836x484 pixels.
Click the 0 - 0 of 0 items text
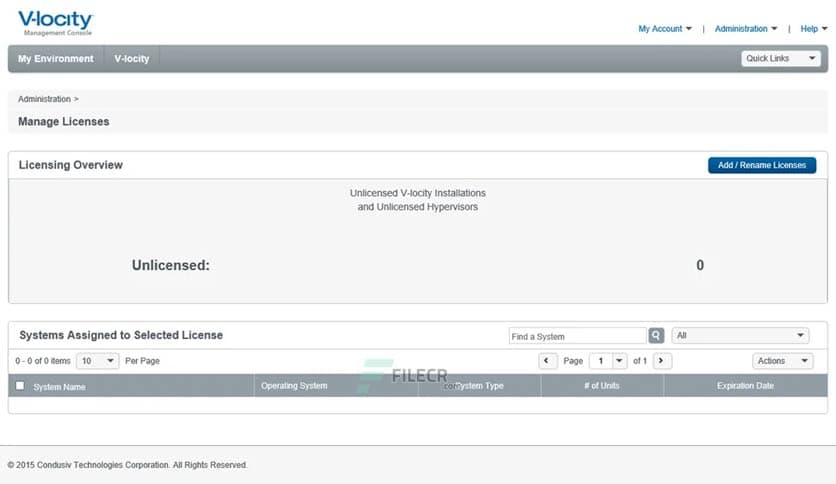pyautogui.click(x=43, y=361)
